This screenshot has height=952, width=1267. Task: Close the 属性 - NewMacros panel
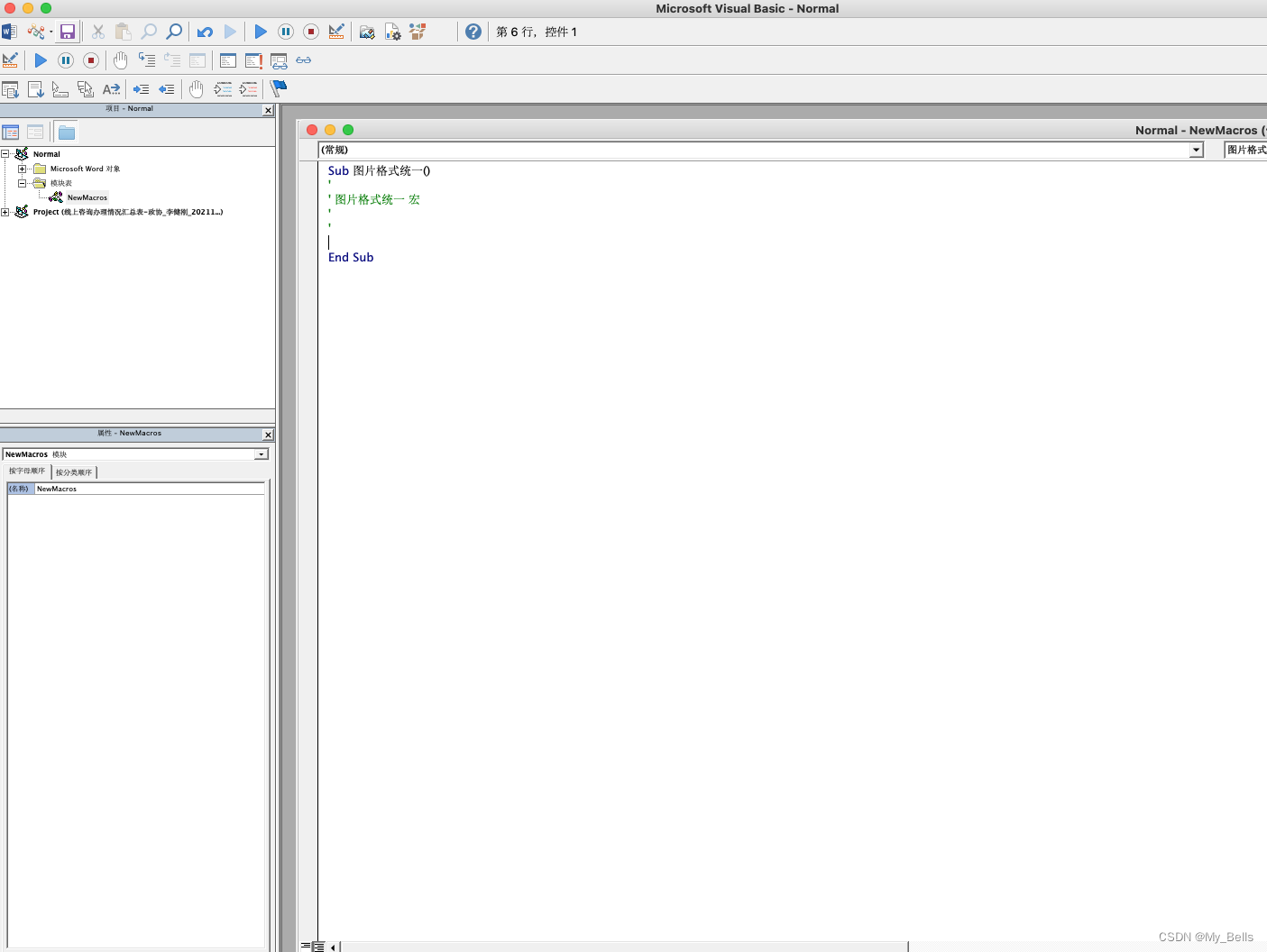[268, 435]
